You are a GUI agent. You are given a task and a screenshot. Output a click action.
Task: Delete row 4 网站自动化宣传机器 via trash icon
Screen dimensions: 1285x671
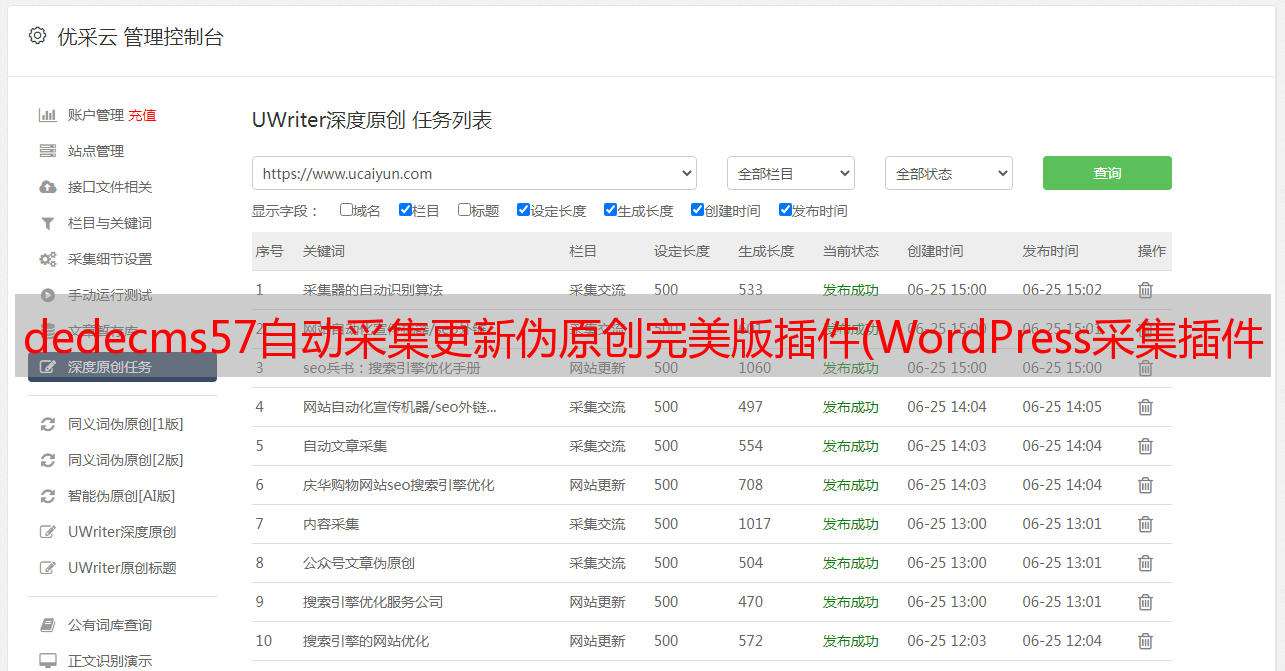(x=1145, y=407)
